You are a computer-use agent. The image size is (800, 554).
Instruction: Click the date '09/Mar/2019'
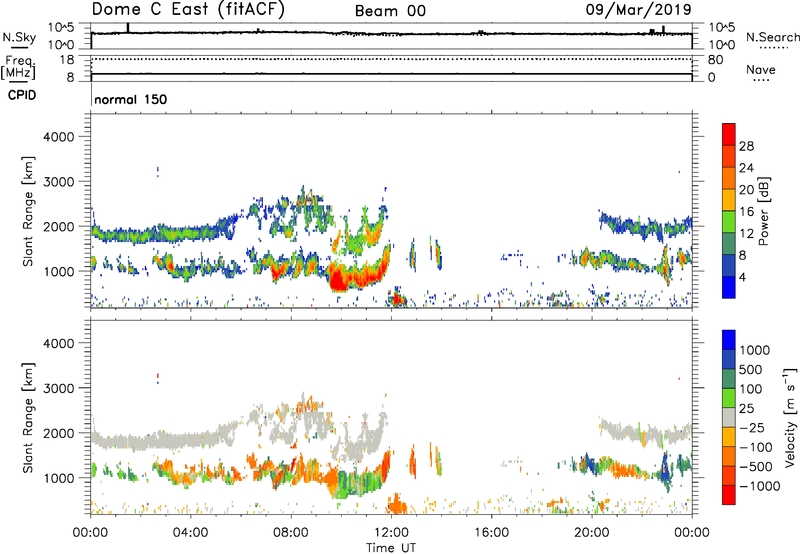pos(638,9)
